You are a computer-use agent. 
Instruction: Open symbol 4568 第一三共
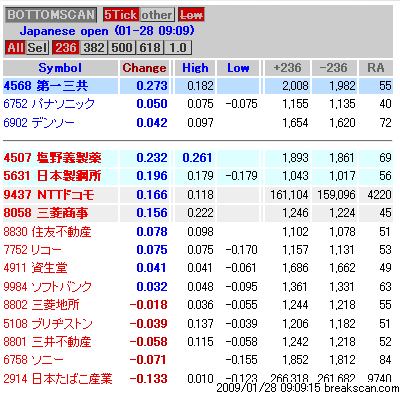coord(46,86)
